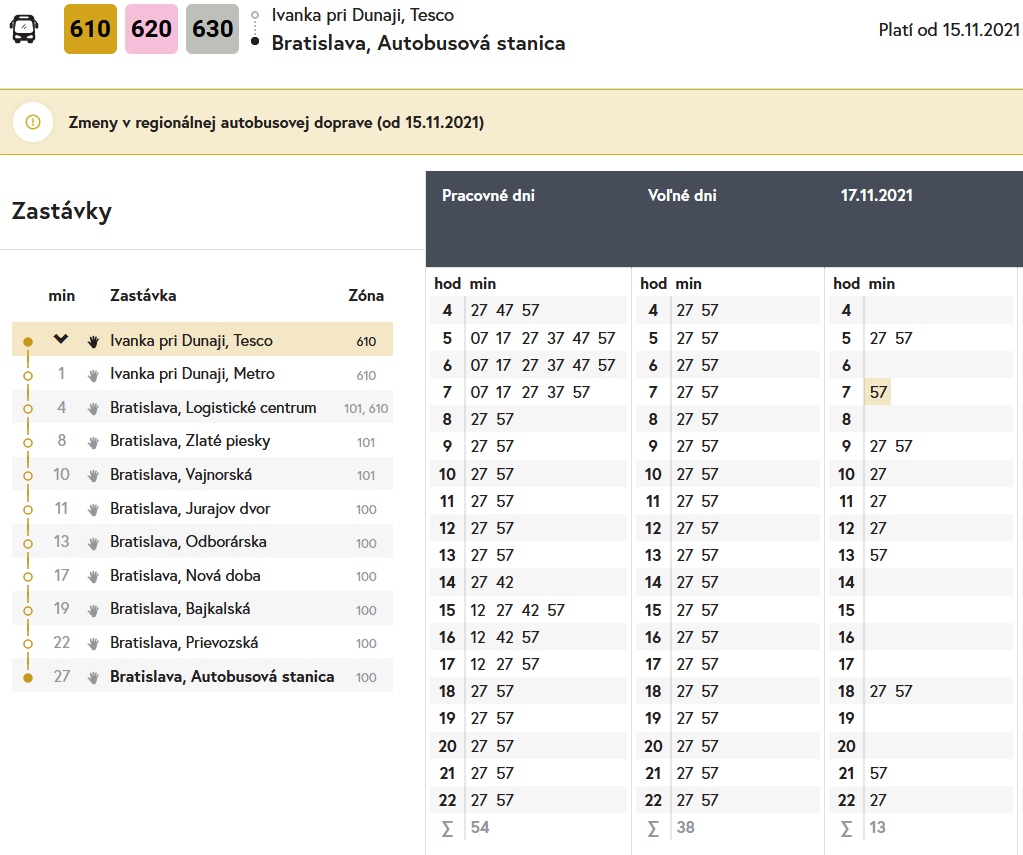This screenshot has width=1023, height=855.
Task: Click hand icon beside Ivanka pri Dunaji, Metro
Action: point(93,375)
